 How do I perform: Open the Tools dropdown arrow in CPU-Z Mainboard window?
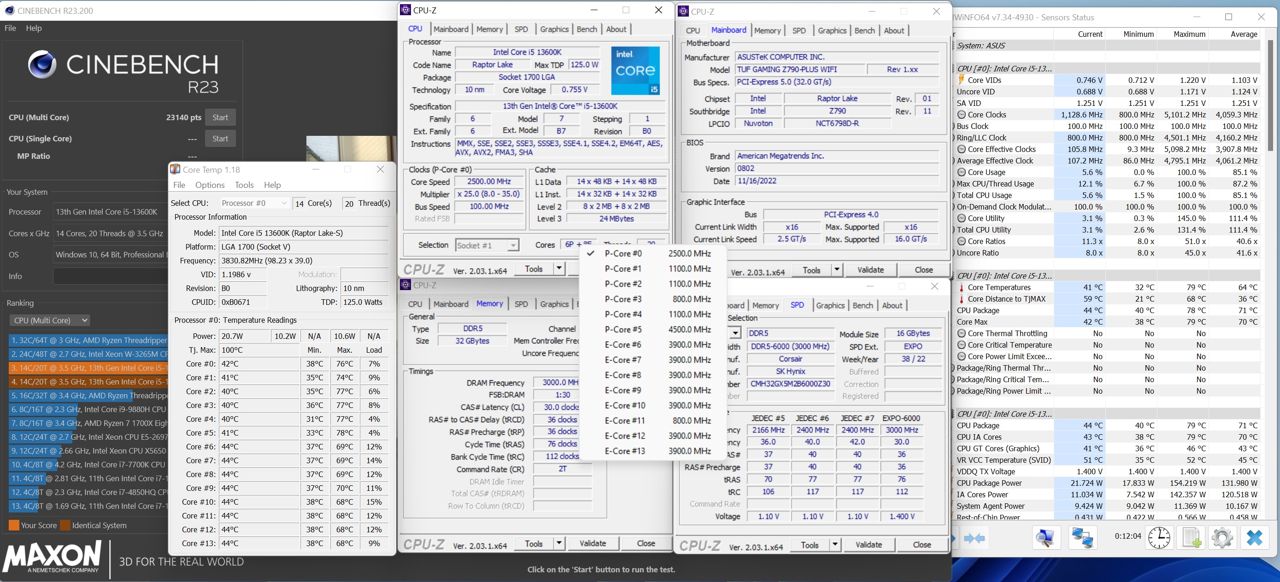(x=836, y=270)
